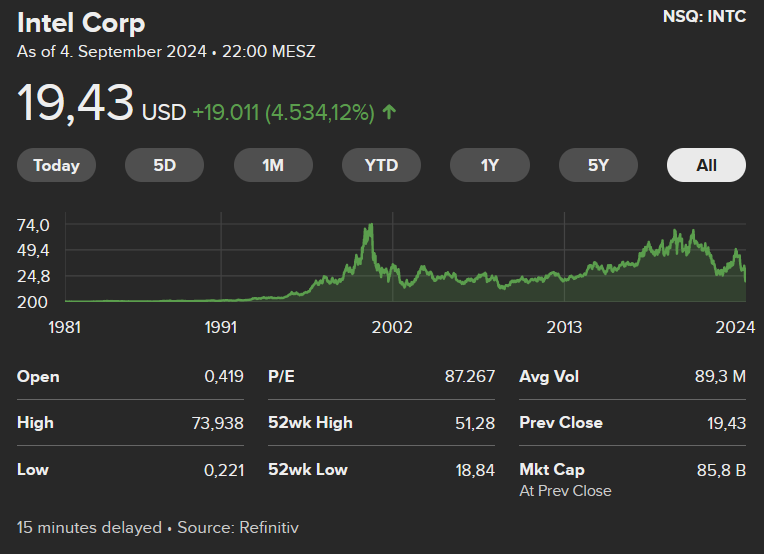Select the All time range
764x554 pixels.
pos(707,165)
